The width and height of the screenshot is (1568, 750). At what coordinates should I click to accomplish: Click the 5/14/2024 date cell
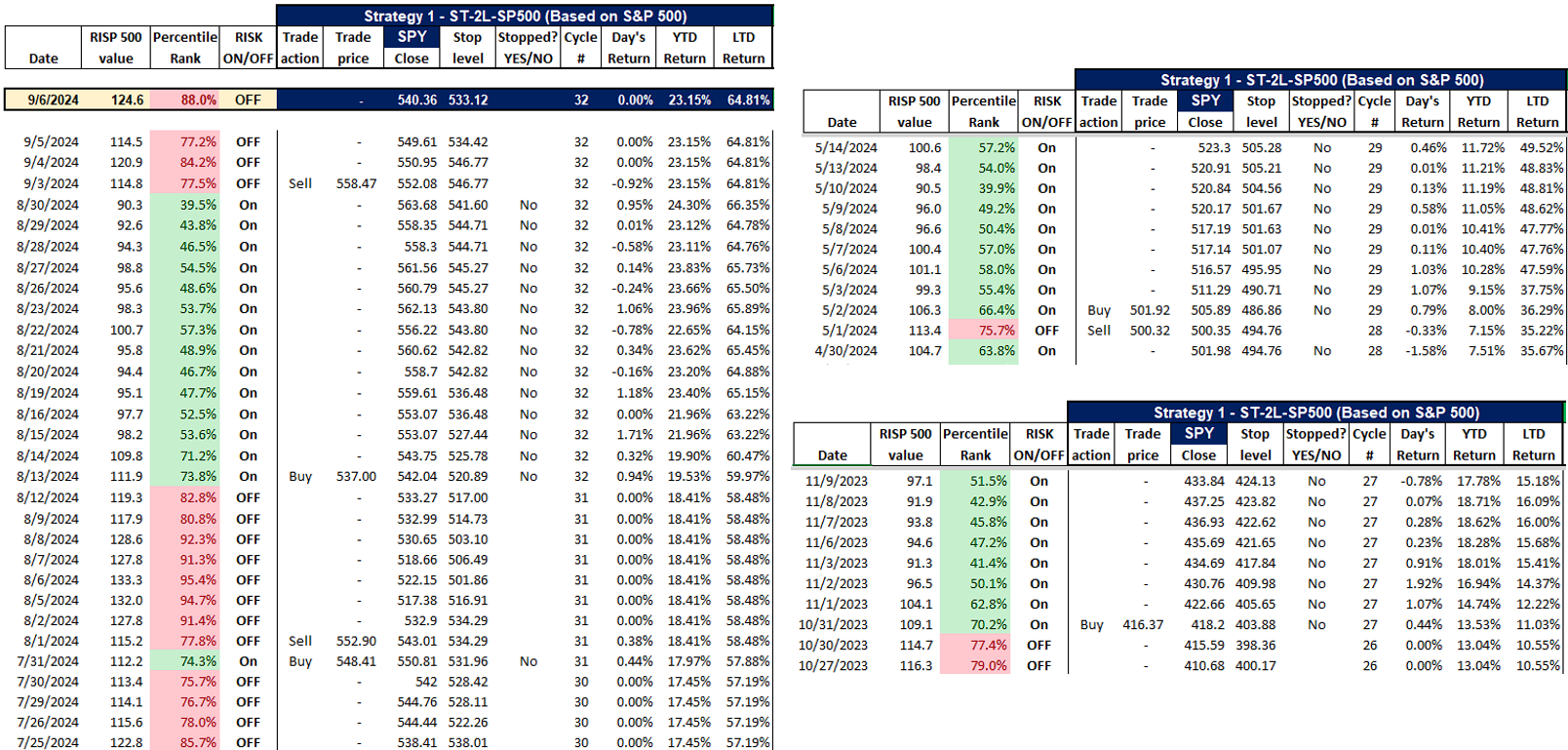coord(845,147)
